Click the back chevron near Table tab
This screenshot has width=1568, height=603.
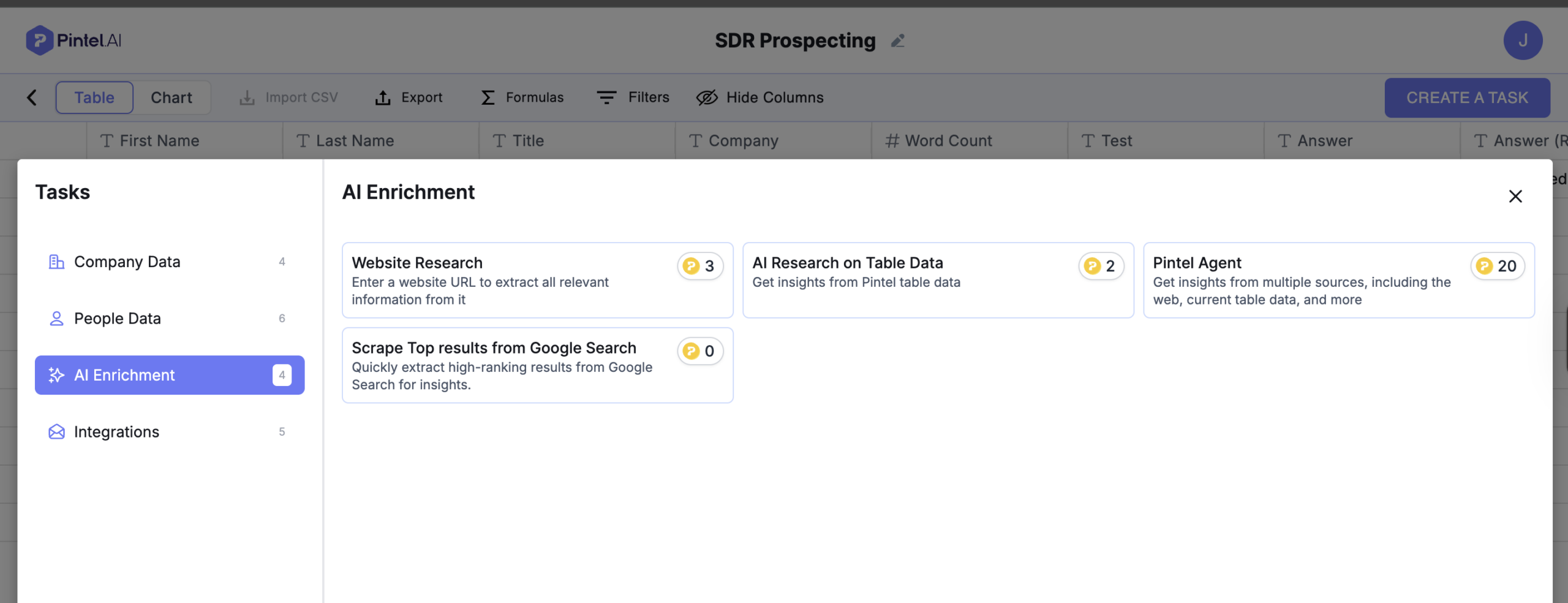pos(32,97)
